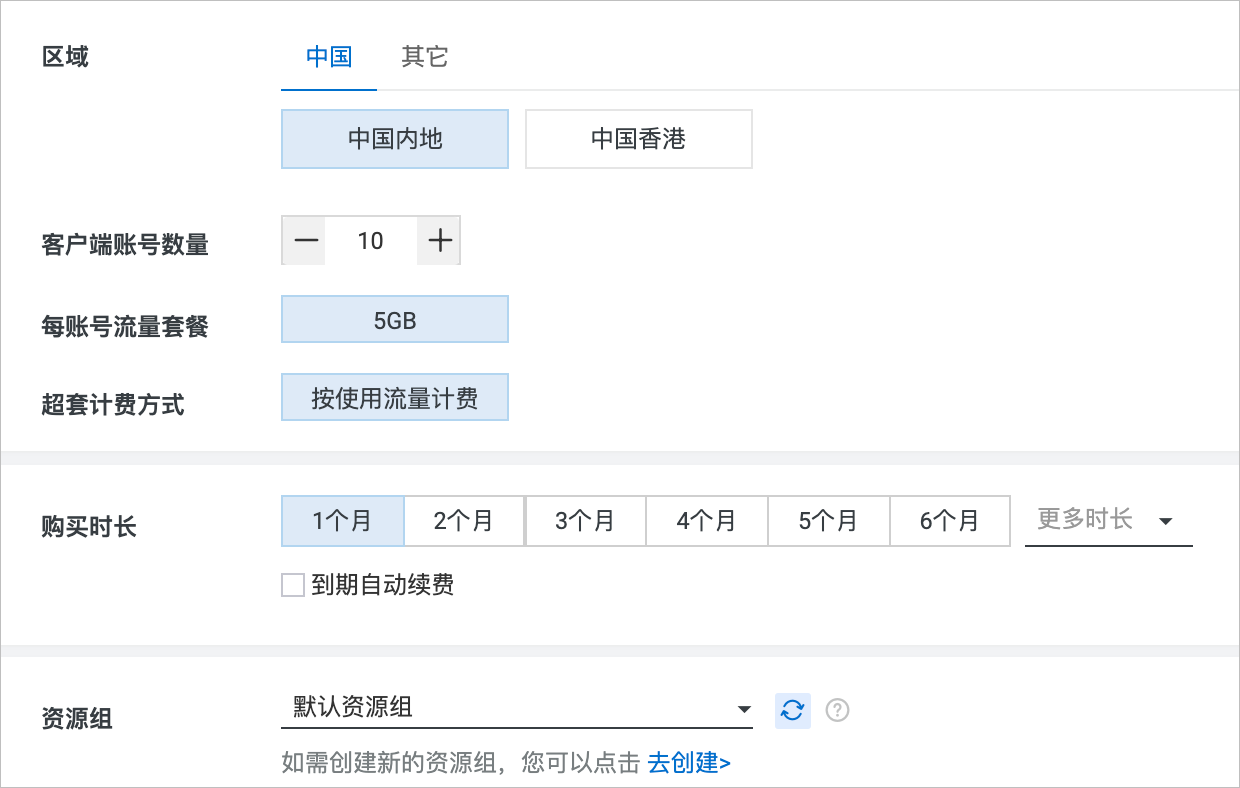
Task: Choose 6个月 purchase duration
Action: [950, 521]
